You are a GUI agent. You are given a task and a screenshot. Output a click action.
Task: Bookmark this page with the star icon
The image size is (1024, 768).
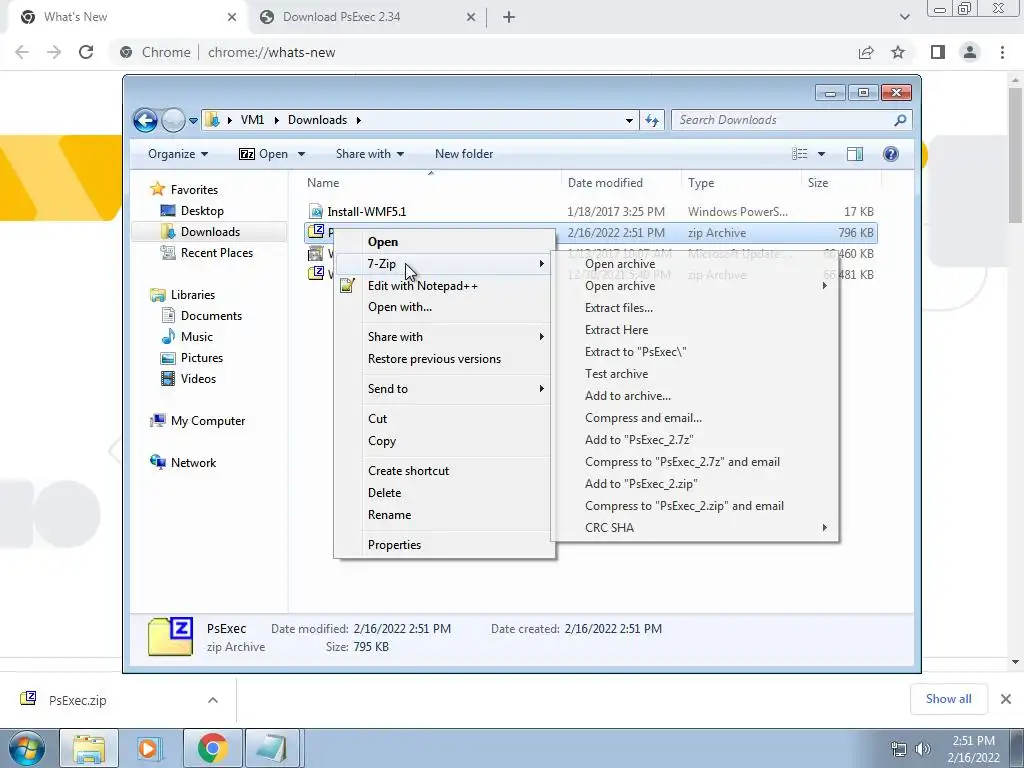coord(898,52)
